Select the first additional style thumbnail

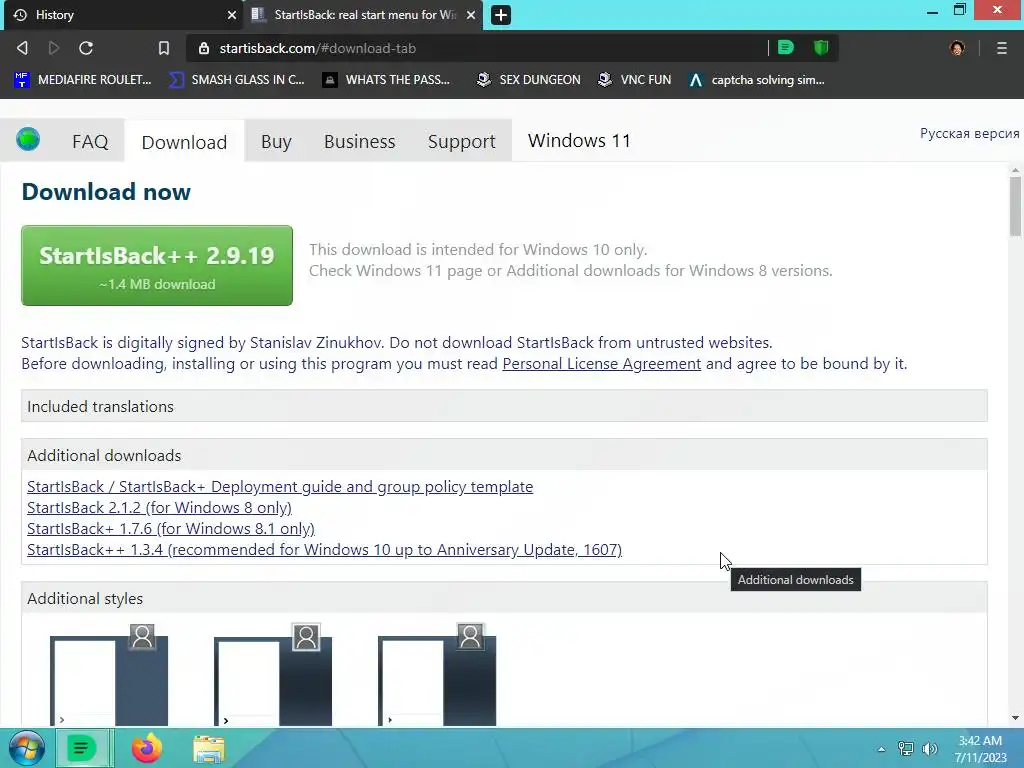point(109,676)
